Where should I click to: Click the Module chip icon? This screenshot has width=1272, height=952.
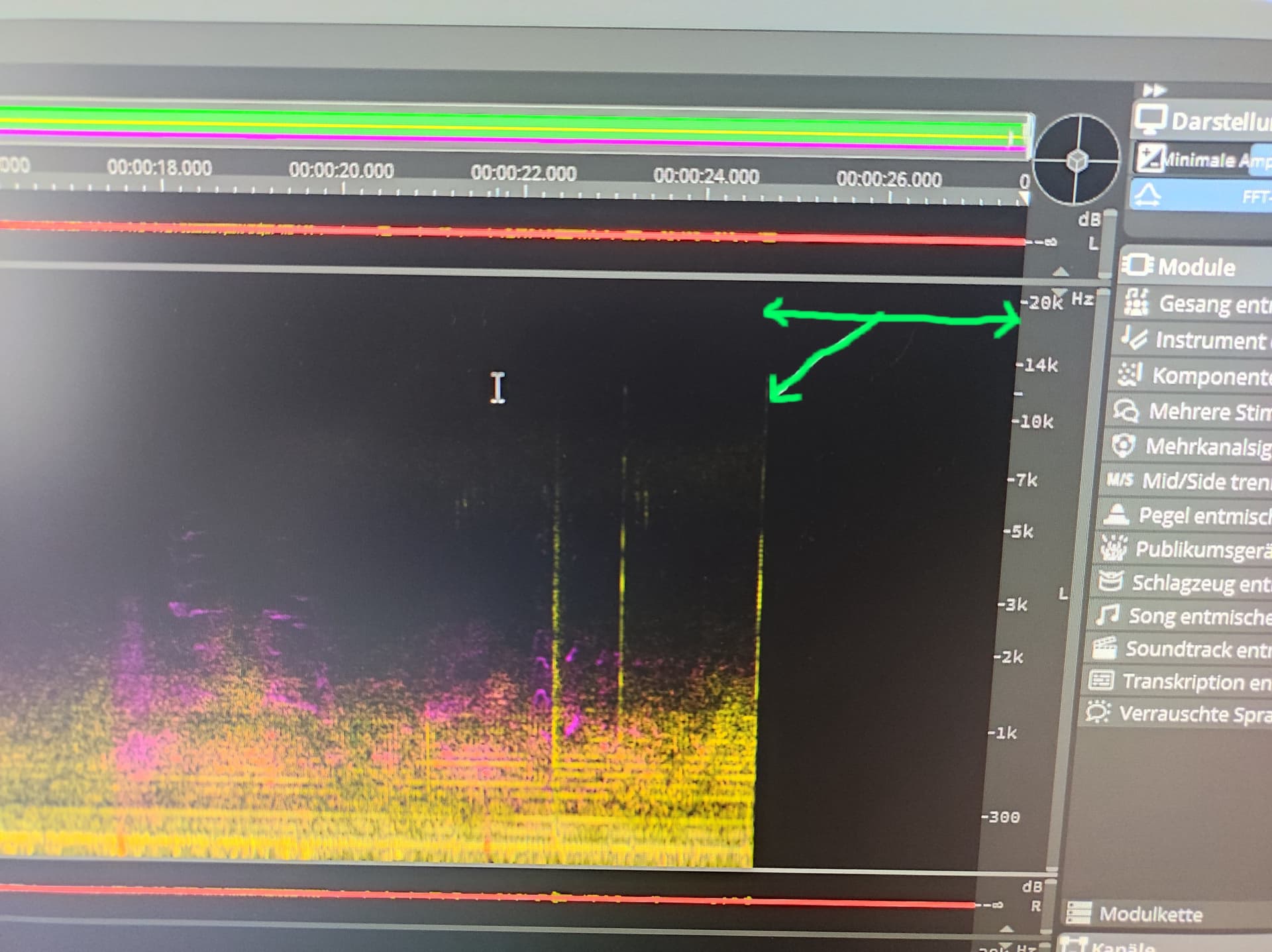click(1138, 265)
